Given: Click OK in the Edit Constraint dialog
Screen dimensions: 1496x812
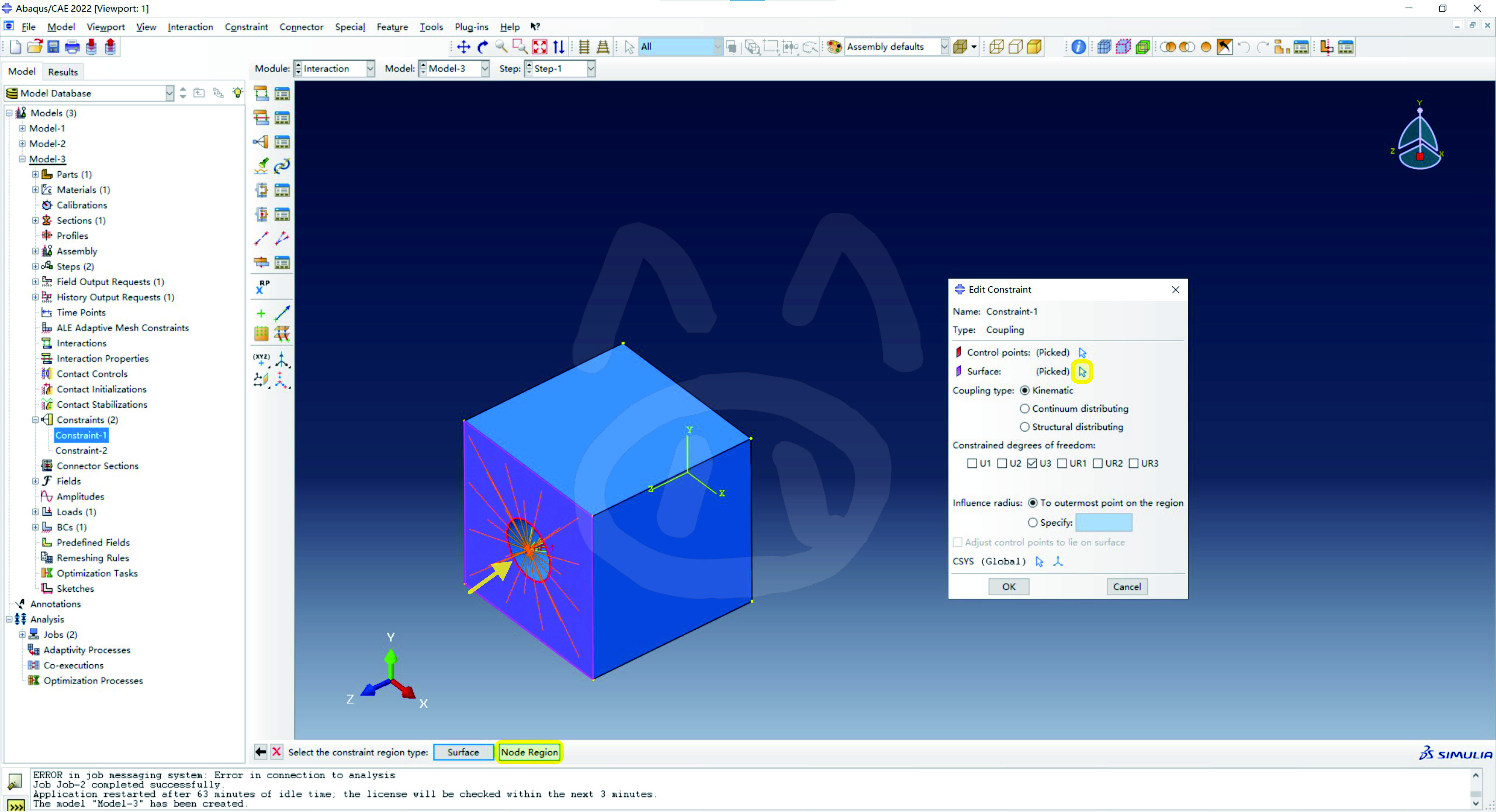Looking at the screenshot, I should tap(1009, 587).
